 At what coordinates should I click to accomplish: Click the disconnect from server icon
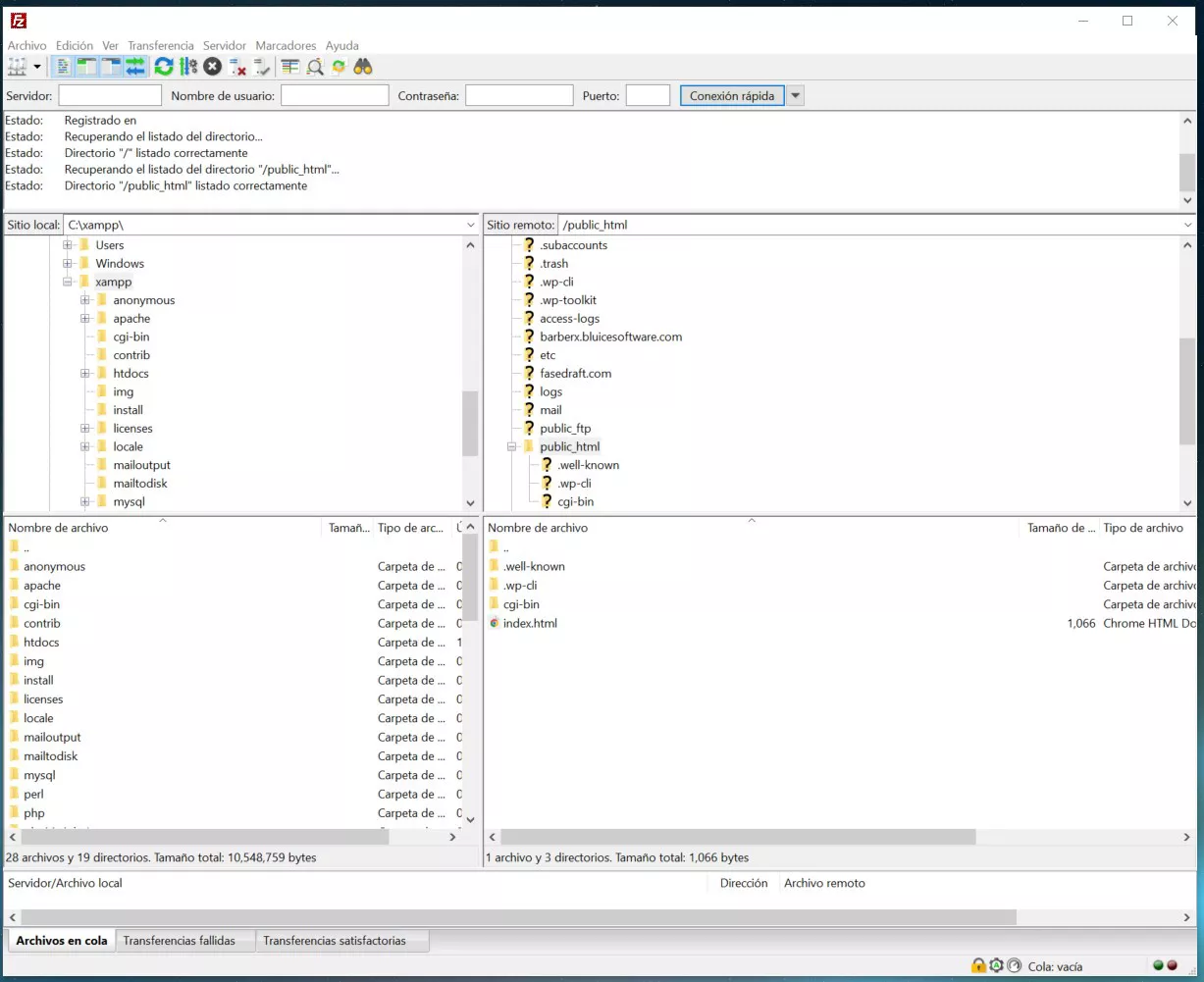[237, 67]
